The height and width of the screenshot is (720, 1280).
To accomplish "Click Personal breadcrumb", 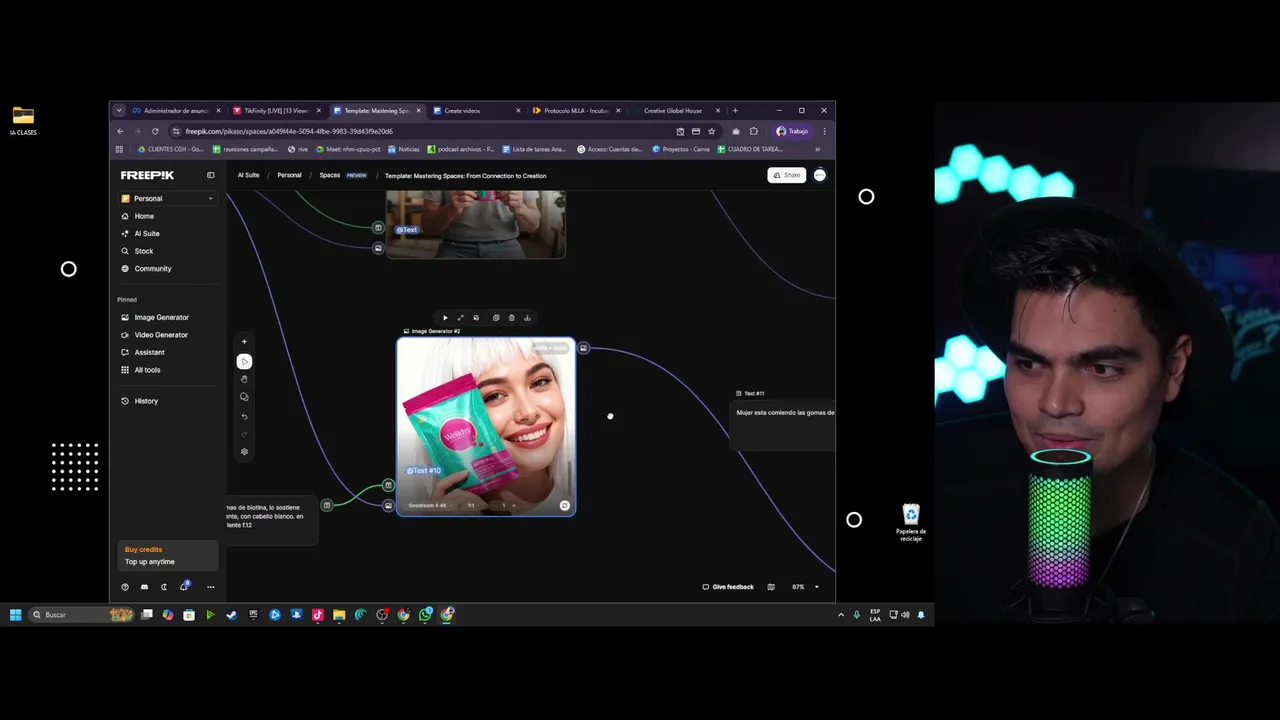I will point(289,175).
